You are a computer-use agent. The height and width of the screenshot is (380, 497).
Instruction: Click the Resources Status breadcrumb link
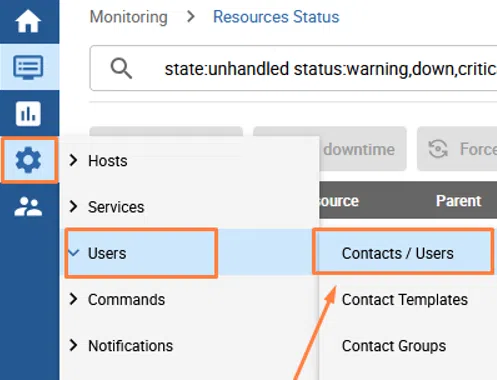tap(276, 17)
